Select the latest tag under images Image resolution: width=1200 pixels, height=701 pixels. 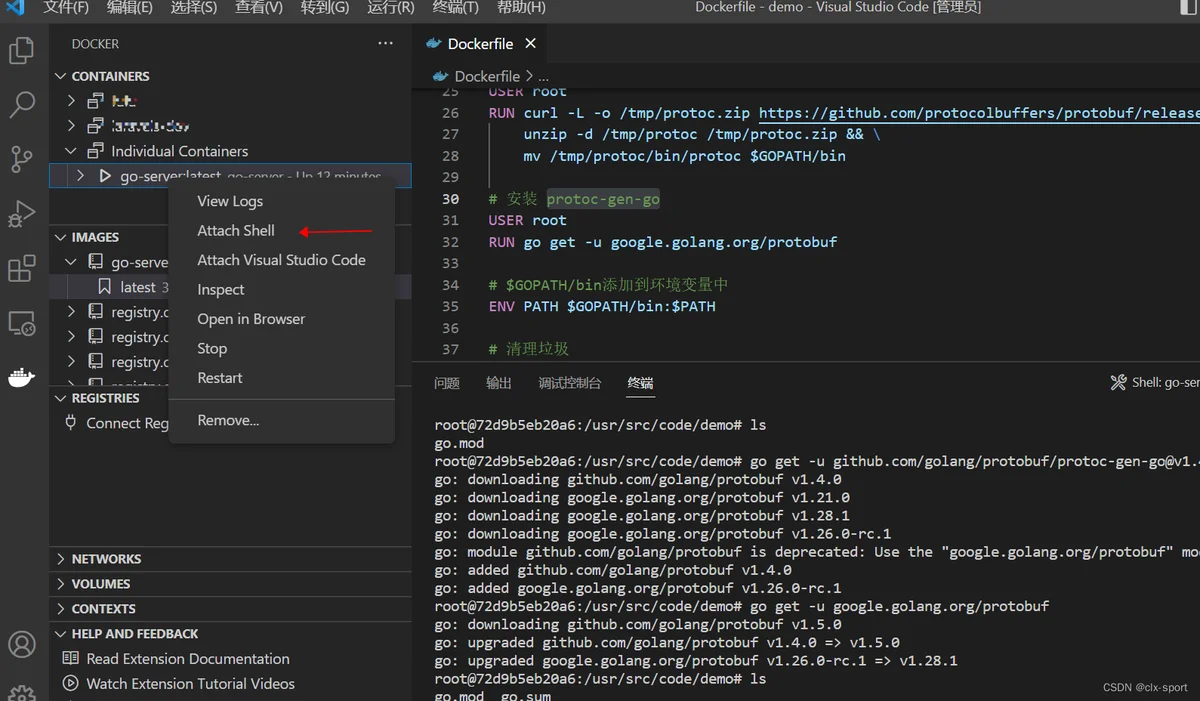[x=138, y=287]
